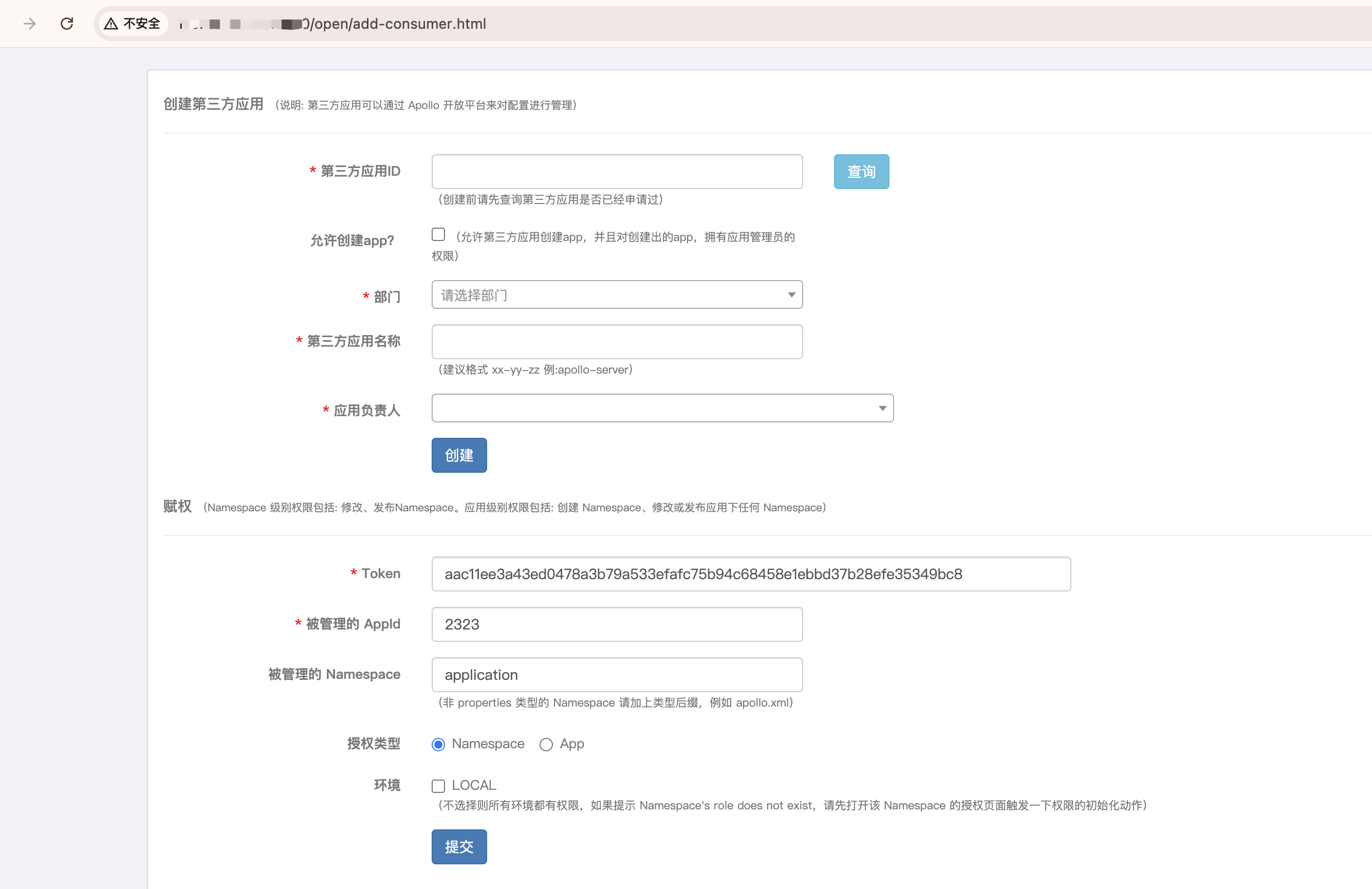Click the browser address bar URL
Image resolution: width=1372 pixels, height=889 pixels.
click(398, 24)
